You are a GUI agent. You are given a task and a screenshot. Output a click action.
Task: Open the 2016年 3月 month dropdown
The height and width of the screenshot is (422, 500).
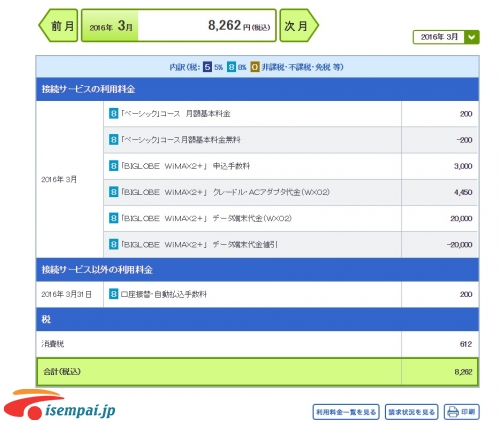click(x=446, y=37)
